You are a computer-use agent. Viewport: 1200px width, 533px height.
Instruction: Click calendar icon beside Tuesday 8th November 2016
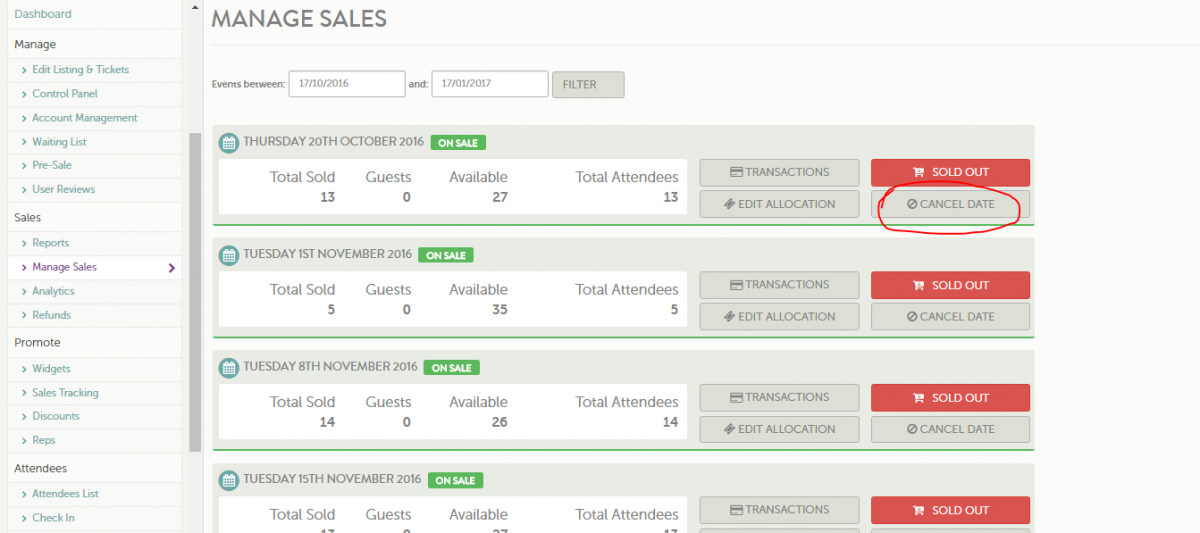[229, 367]
